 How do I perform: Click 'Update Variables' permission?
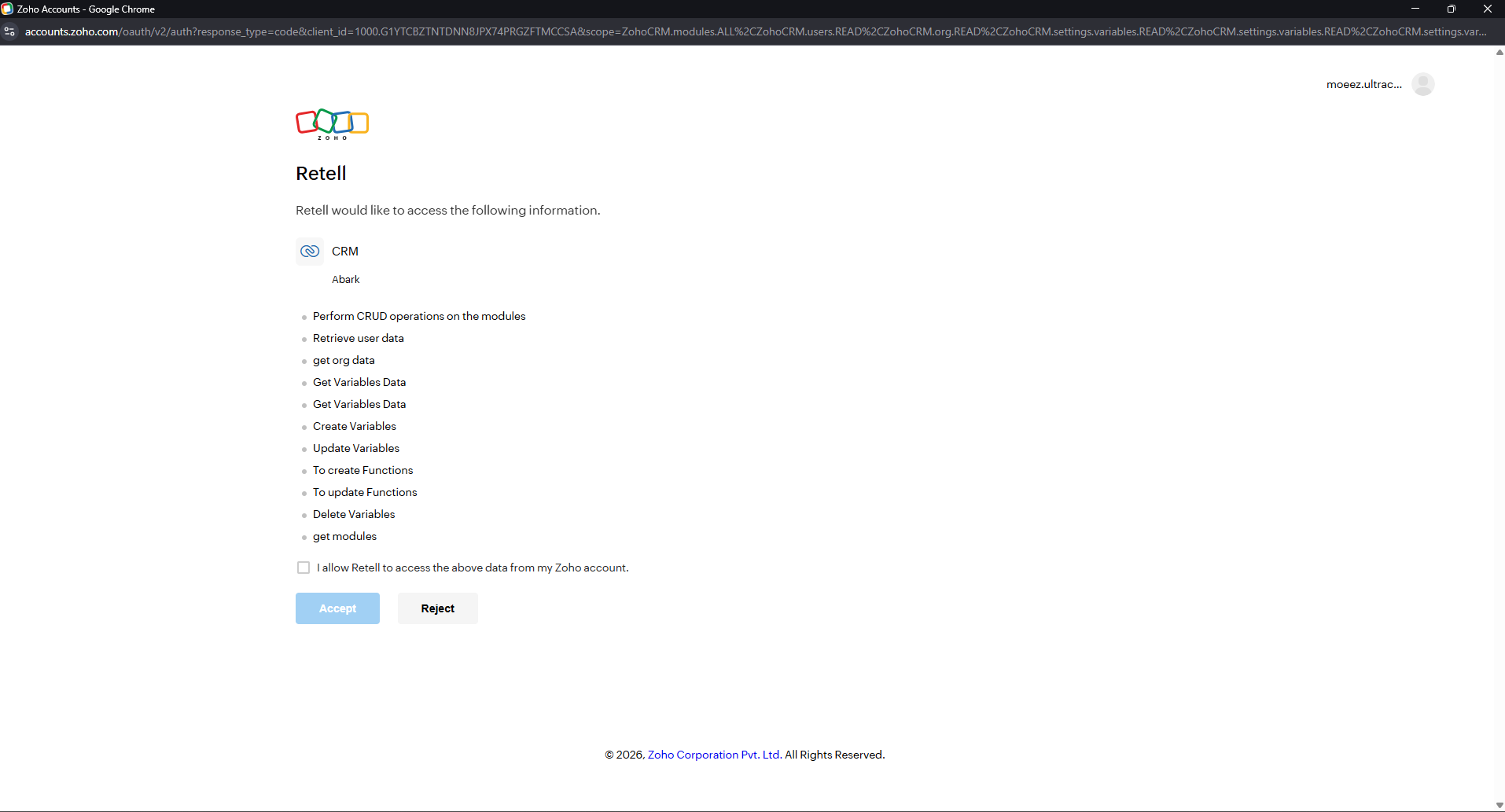pos(356,448)
